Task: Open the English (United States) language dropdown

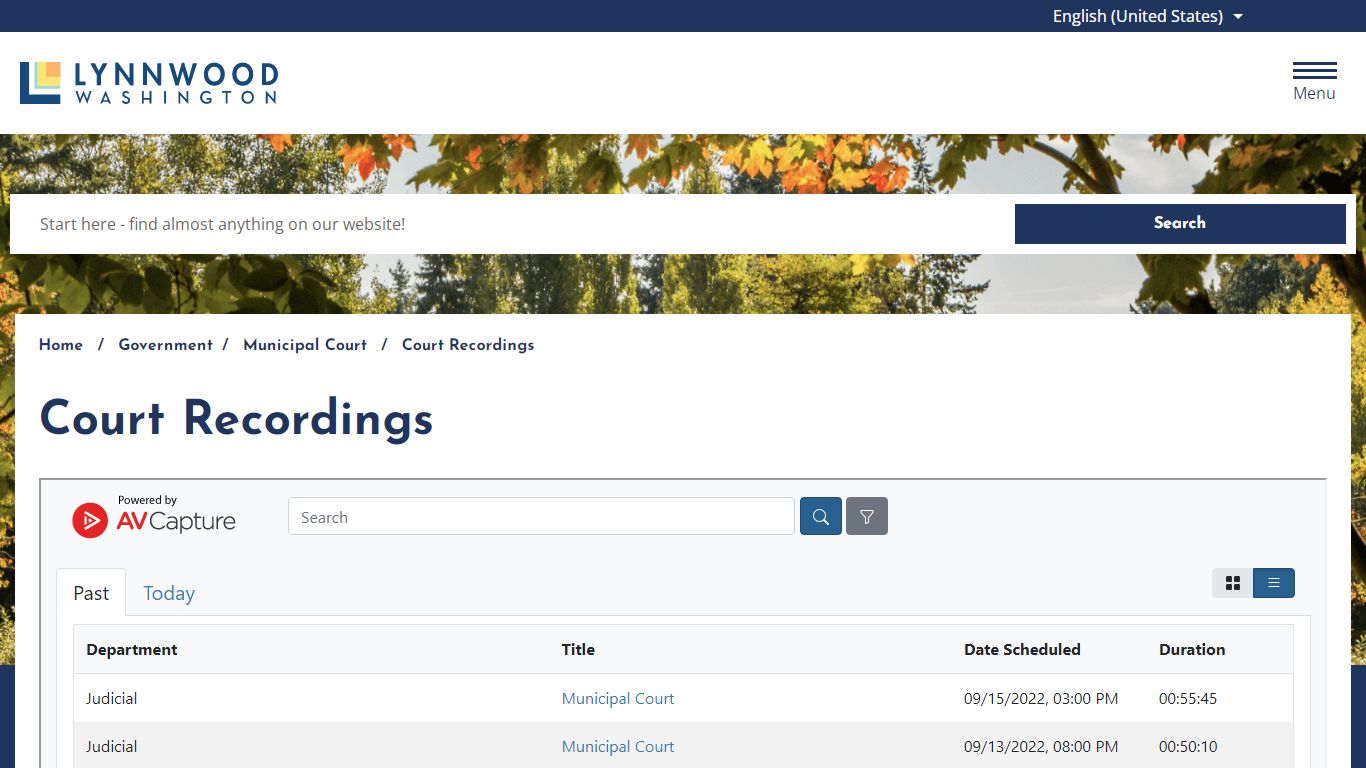Action: tap(1147, 16)
